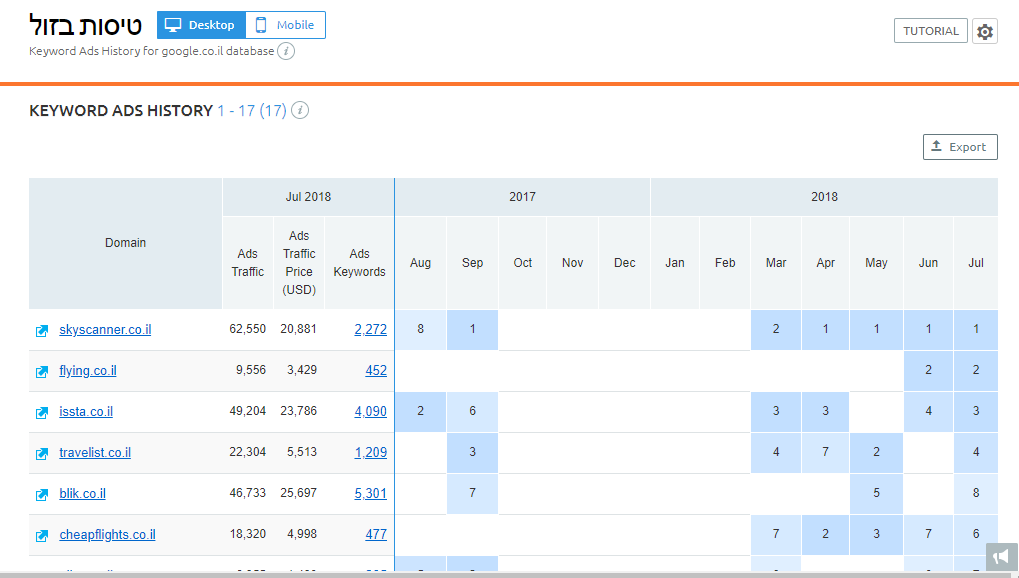Switch to Desktop view
The width and height of the screenshot is (1019, 578).
201,25
